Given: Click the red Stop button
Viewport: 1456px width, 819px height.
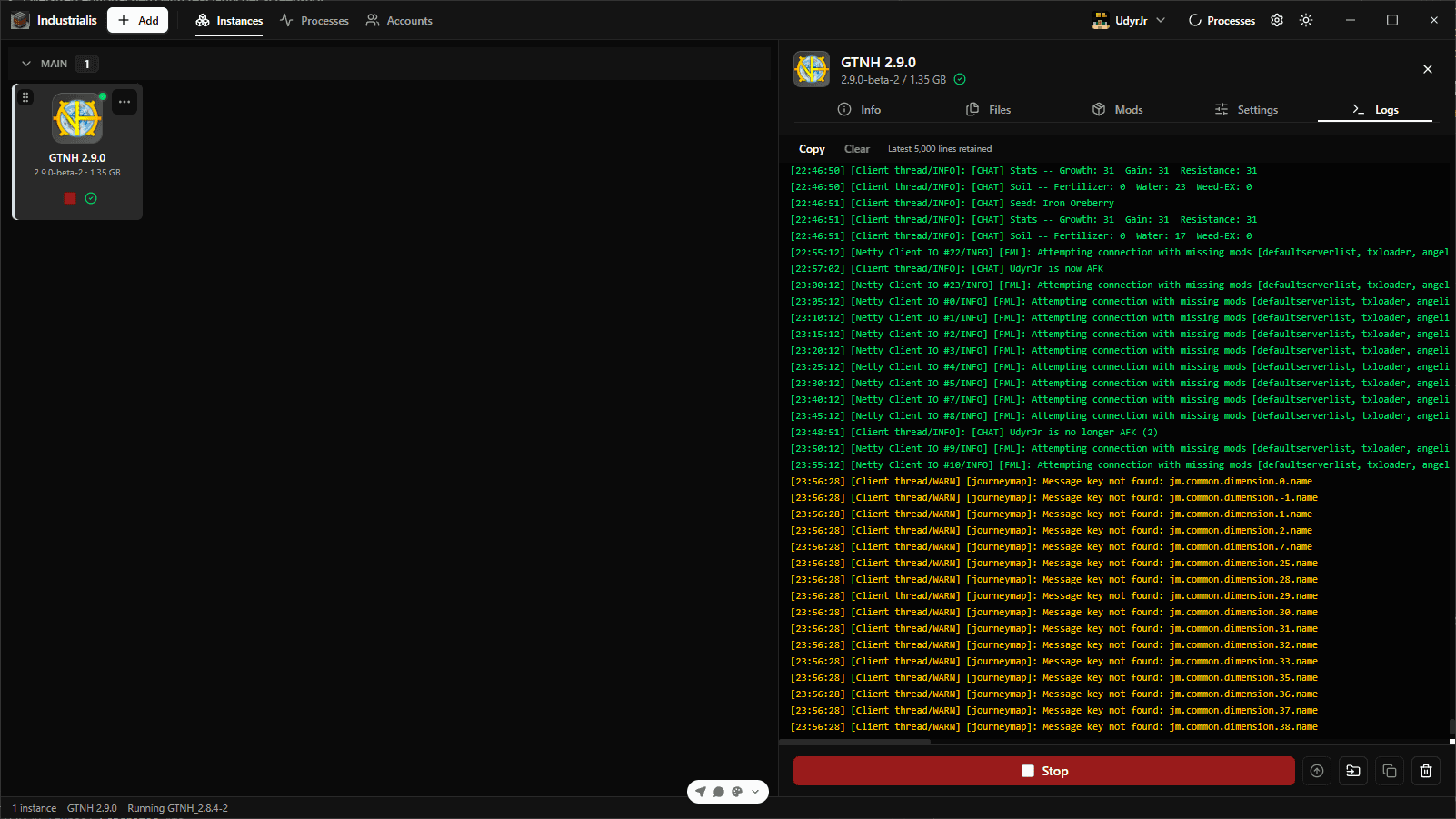Looking at the screenshot, I should 1043,771.
